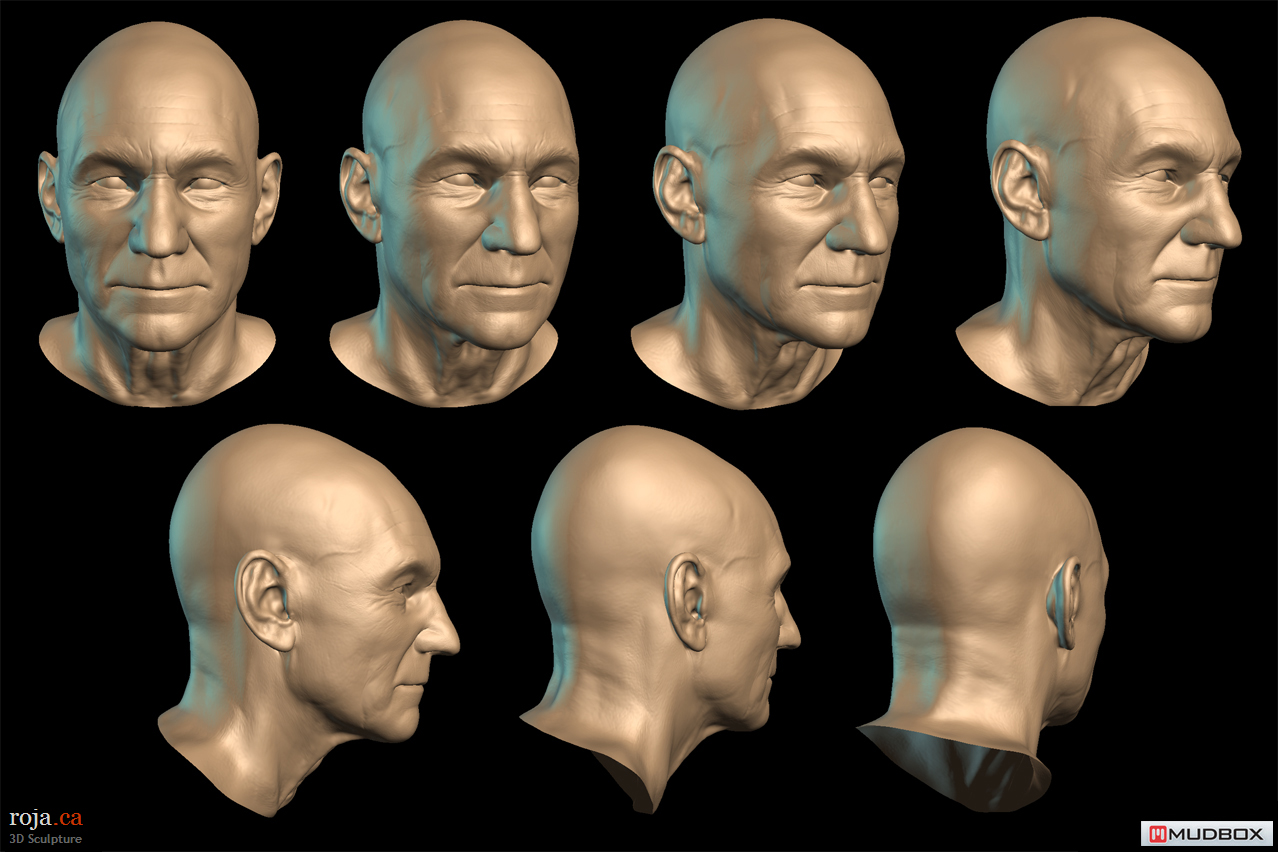This screenshot has height=852, width=1278.
Task: Select the bottom-left side profile head render
Action: [308, 620]
